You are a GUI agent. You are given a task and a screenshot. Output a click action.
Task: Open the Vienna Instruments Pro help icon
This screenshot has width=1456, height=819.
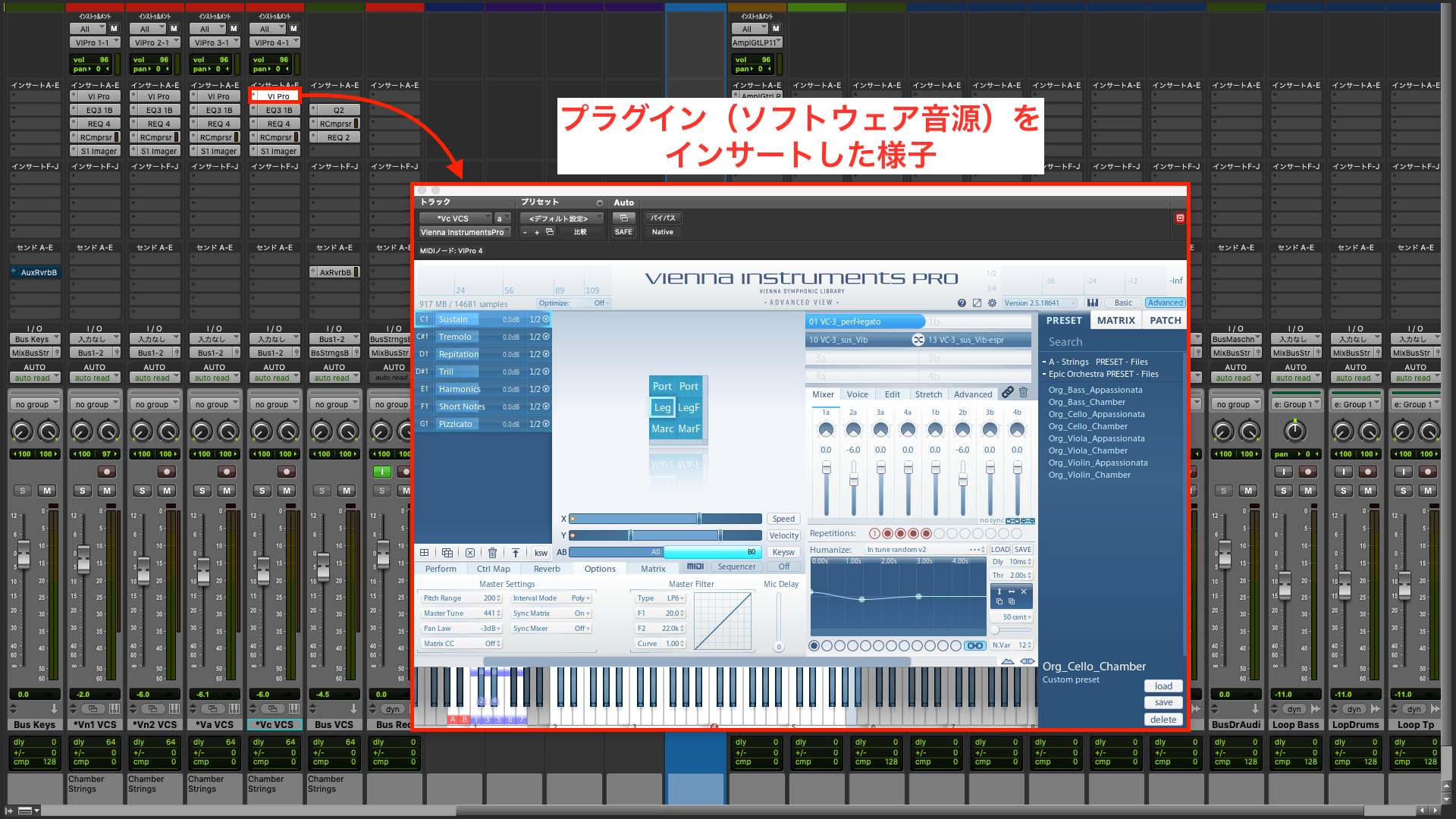pos(962,303)
